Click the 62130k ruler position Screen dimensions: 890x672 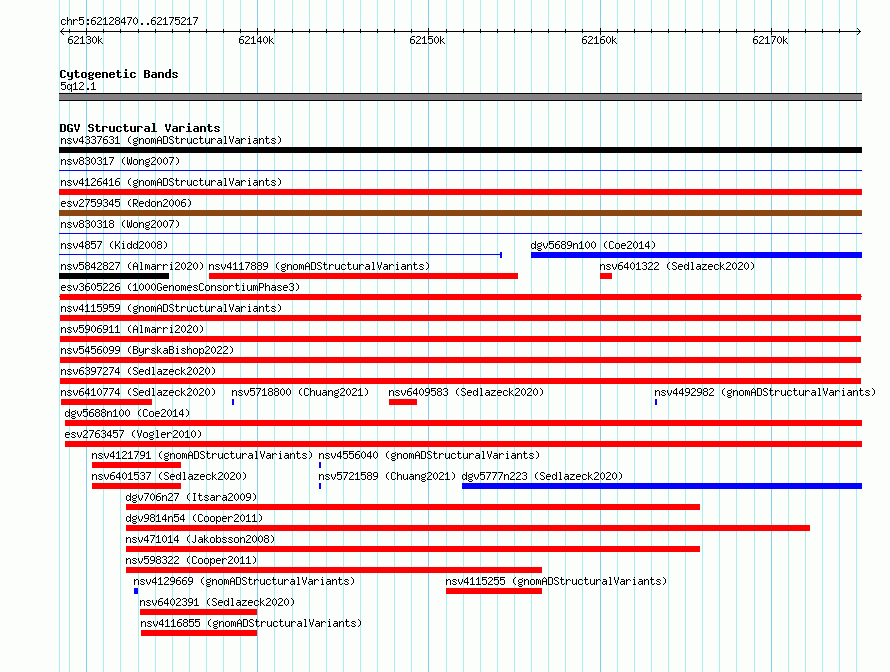85,40
